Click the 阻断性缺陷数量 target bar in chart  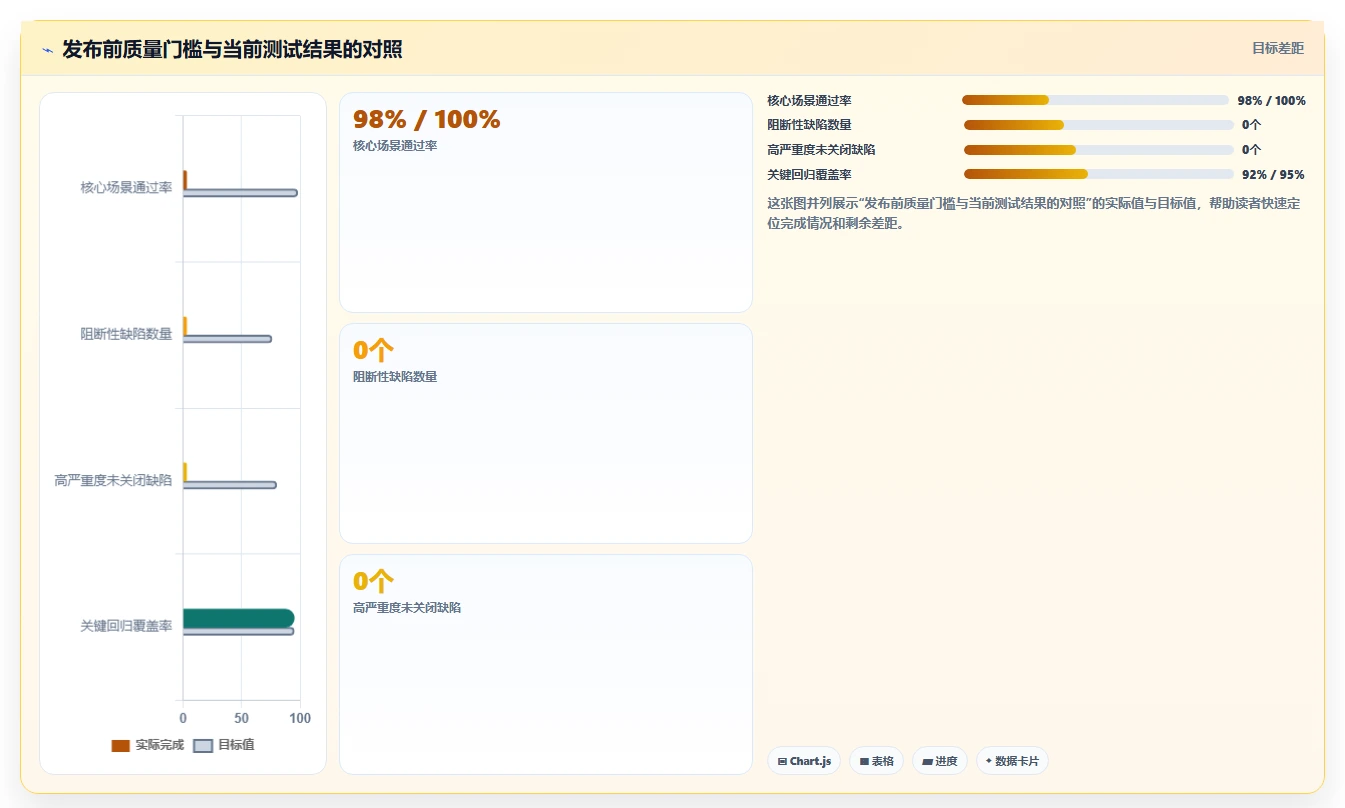(227, 339)
